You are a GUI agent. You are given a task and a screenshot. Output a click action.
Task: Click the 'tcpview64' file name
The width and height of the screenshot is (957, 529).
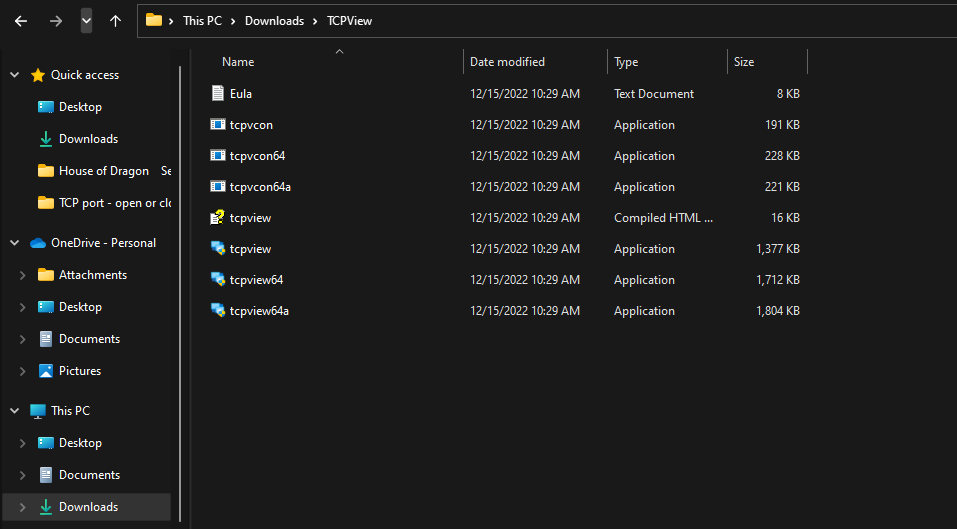coord(256,279)
